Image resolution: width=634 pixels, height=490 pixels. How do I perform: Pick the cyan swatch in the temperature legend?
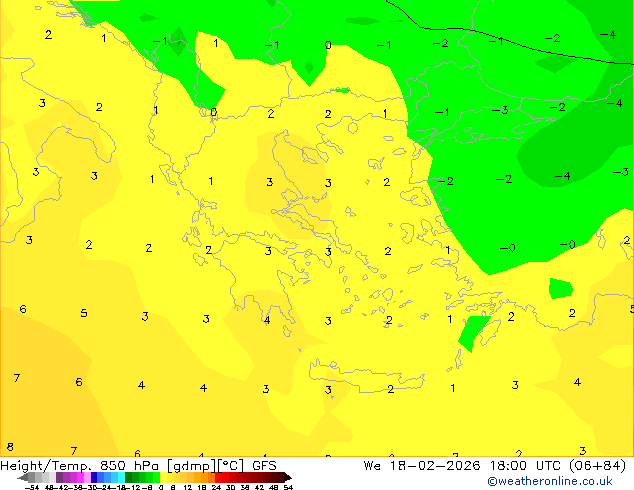(121, 477)
